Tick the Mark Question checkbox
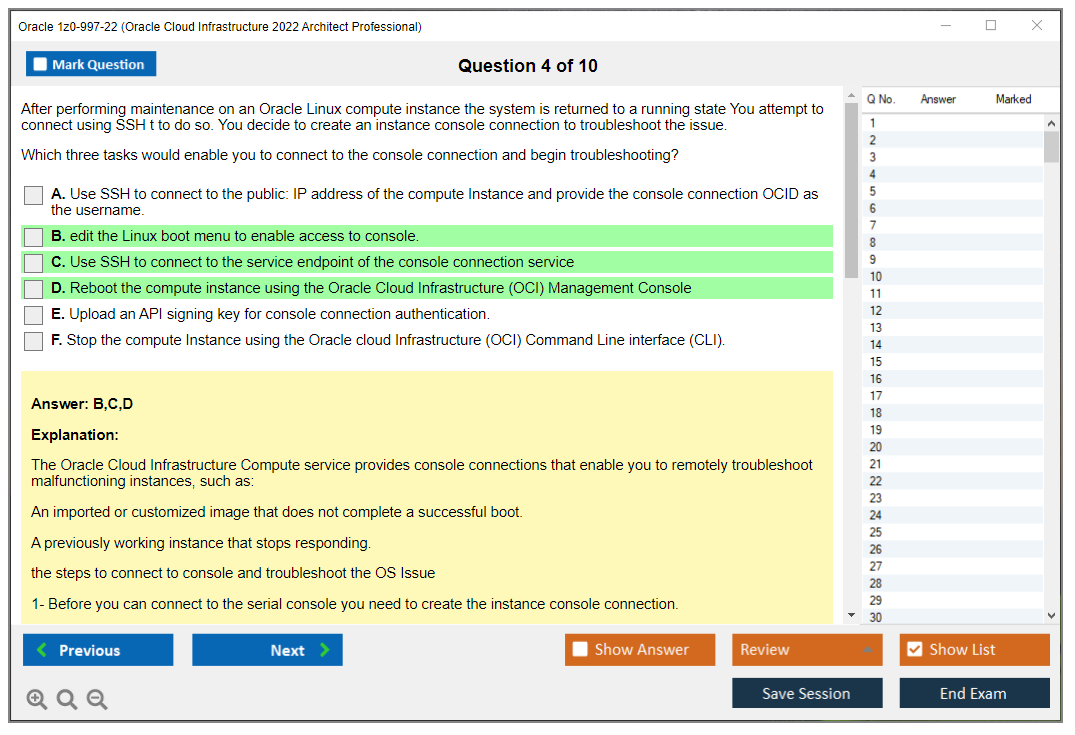Screen dimensions: 1075x735 (40, 65)
